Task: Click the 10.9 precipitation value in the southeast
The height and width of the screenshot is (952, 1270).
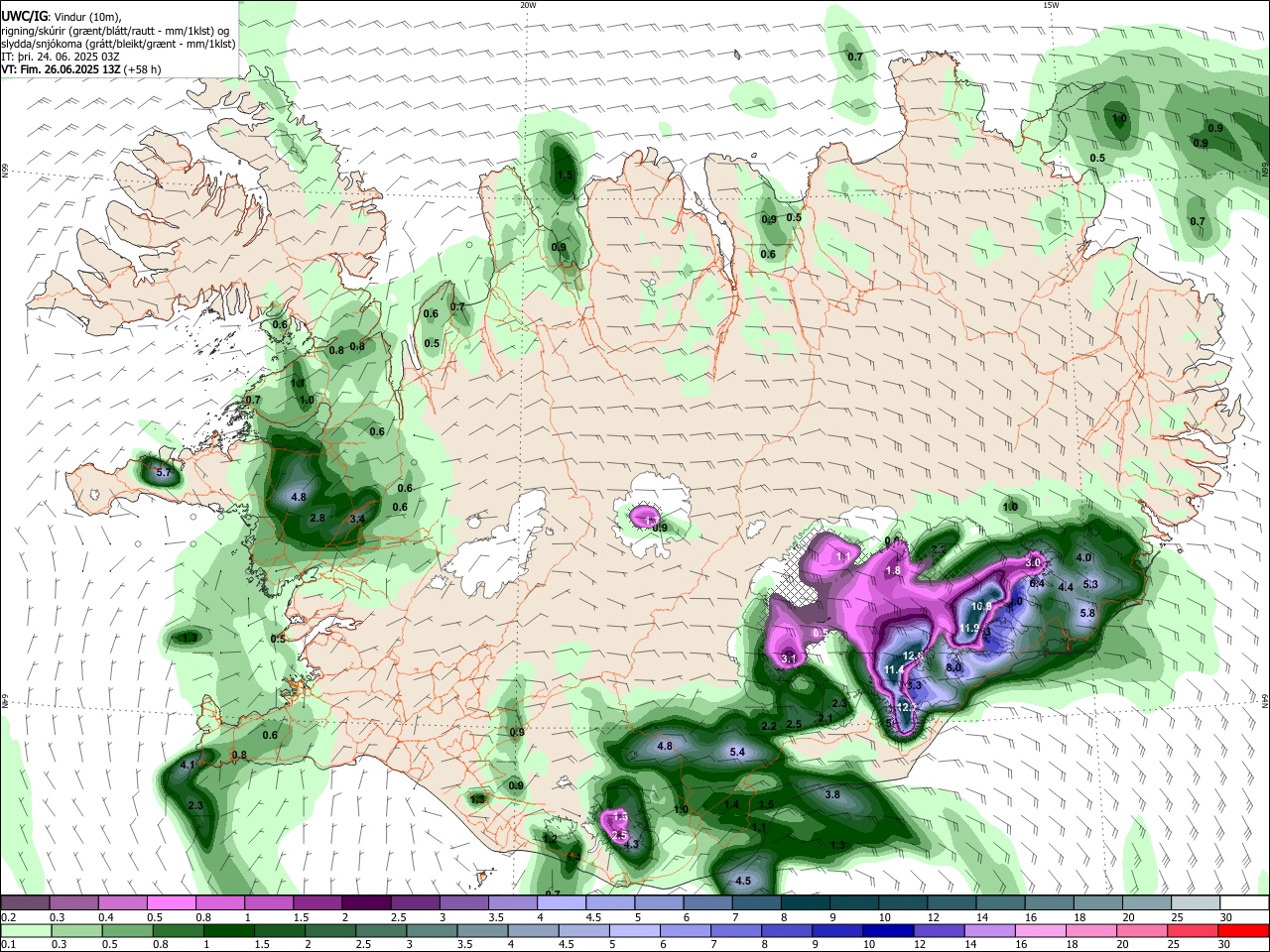Action: pyautogui.click(x=981, y=606)
